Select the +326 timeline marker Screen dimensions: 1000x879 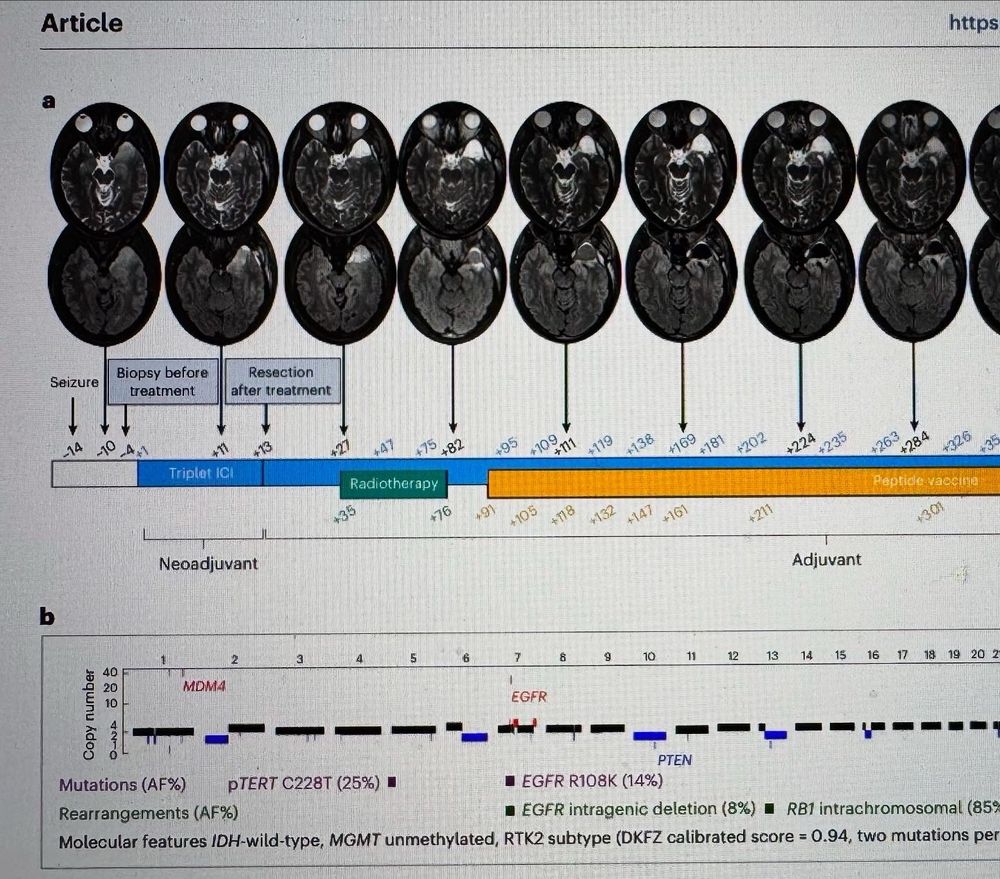[x=957, y=441]
